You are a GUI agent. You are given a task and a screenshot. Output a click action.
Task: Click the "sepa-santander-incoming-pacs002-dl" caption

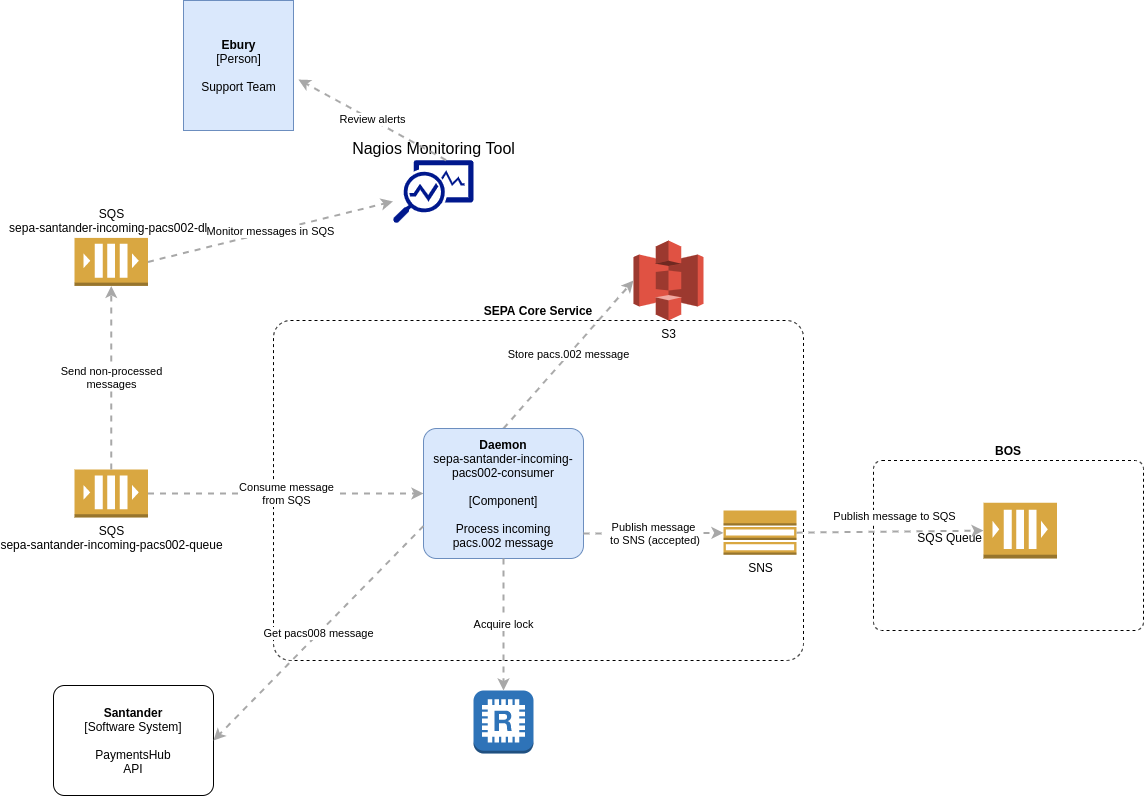pos(108,228)
